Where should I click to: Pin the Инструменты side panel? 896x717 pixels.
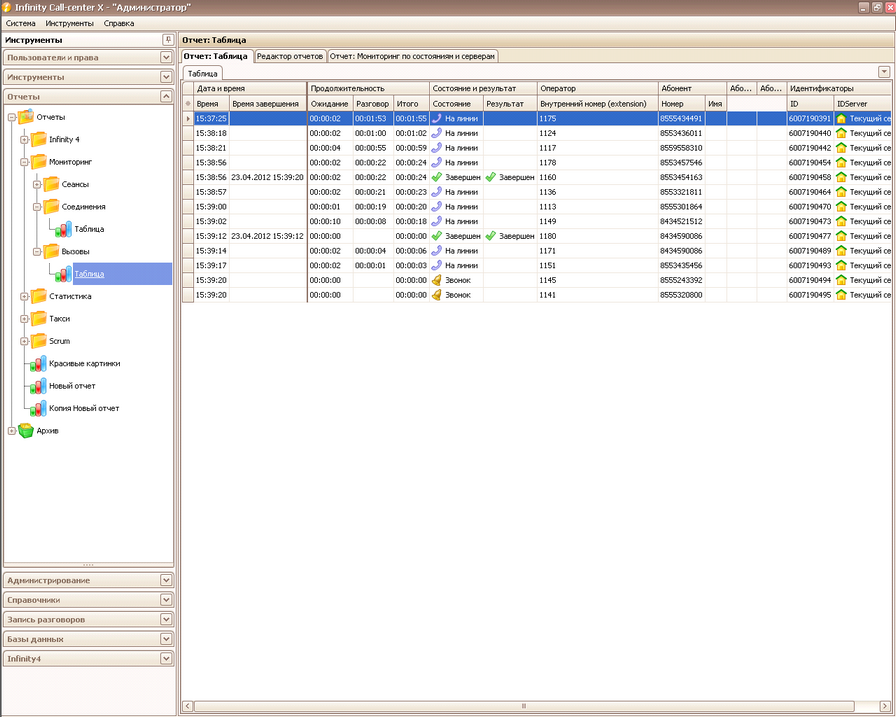168,40
